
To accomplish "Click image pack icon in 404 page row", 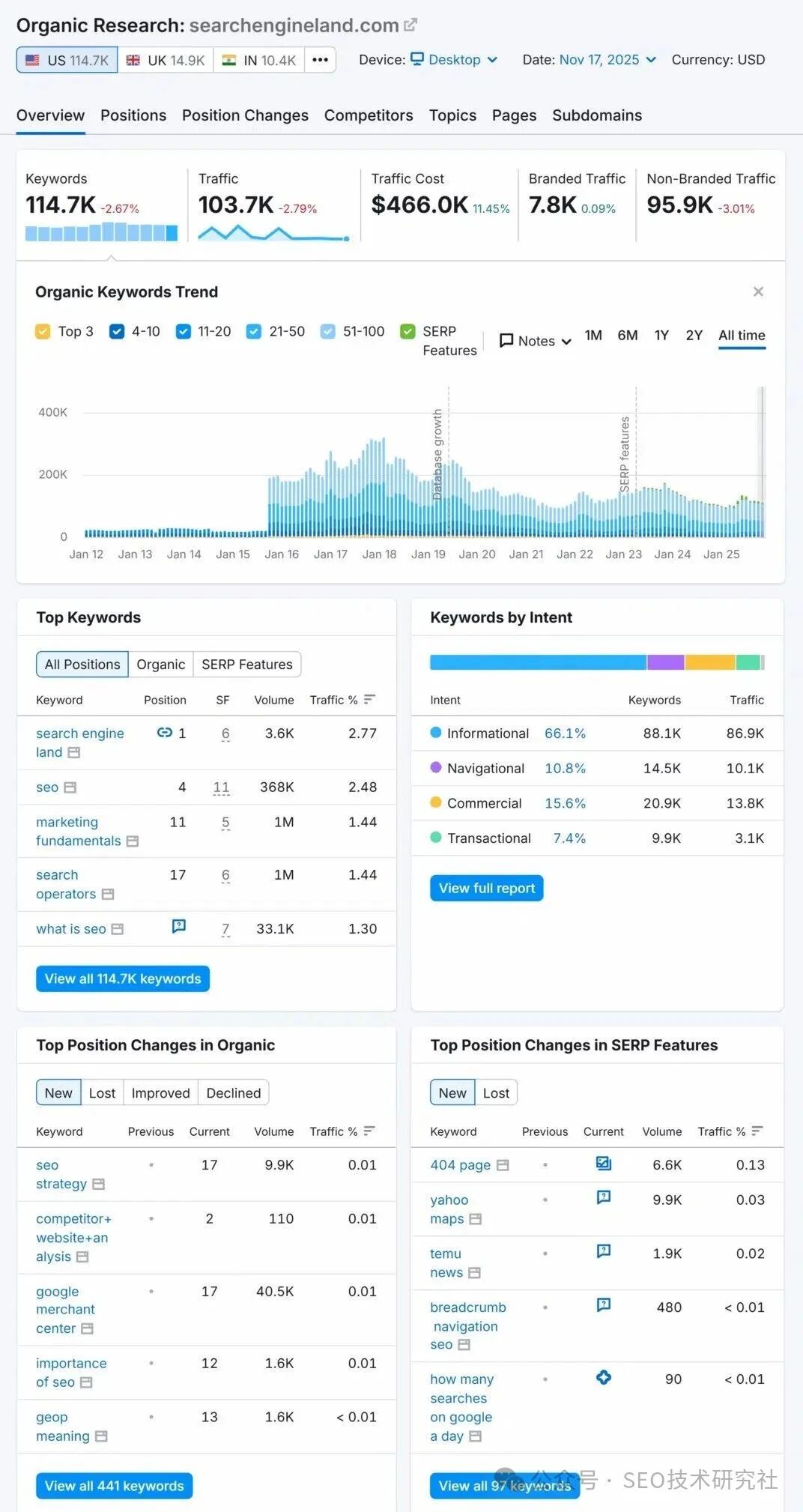I will pyautogui.click(x=603, y=1164).
